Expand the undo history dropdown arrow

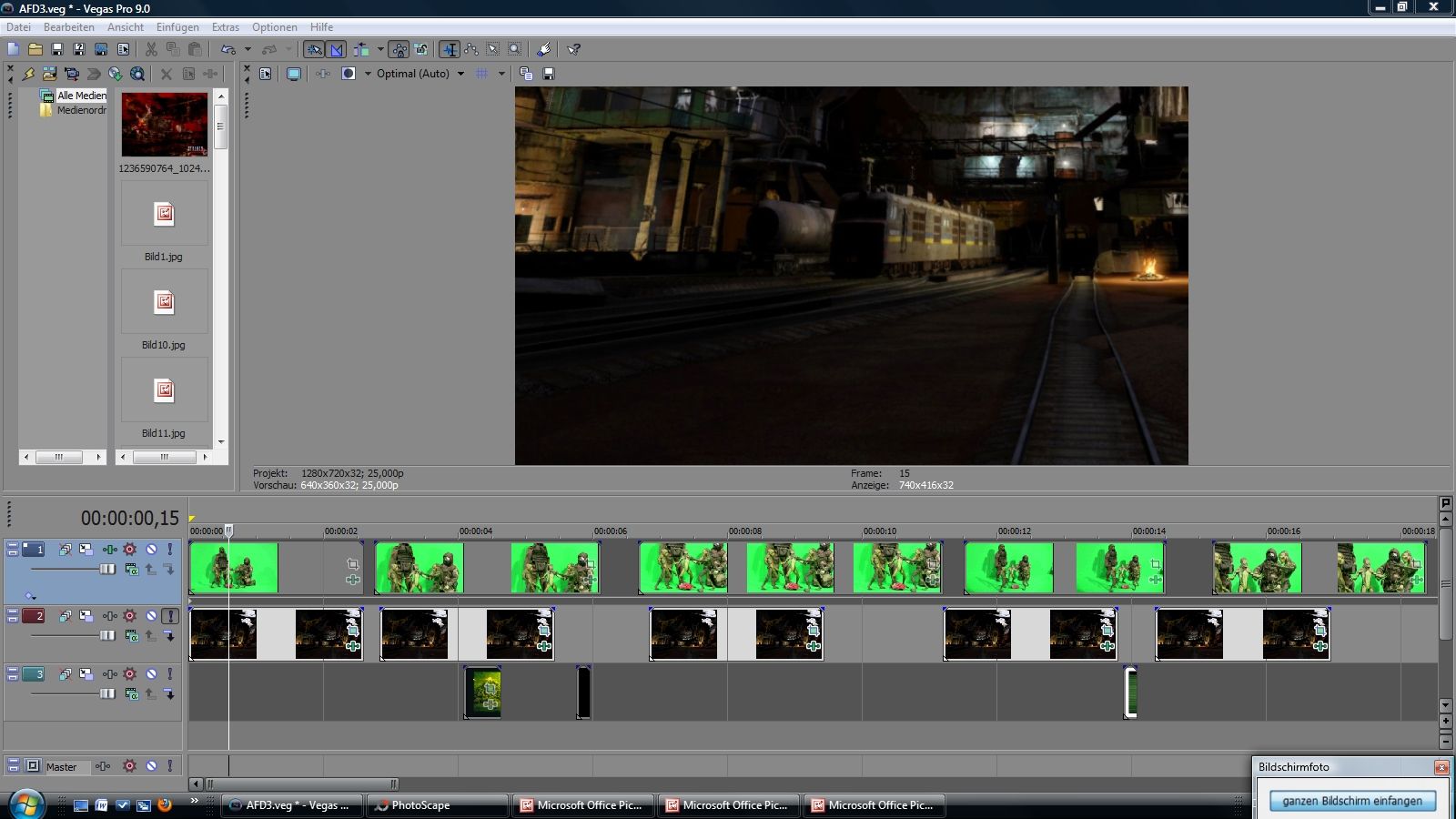click(x=248, y=49)
